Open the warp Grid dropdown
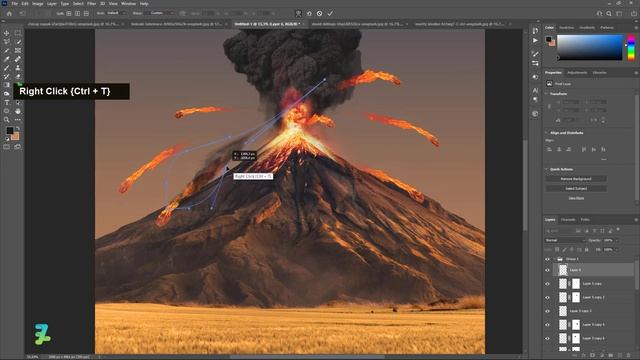The image size is (640, 360). pyautogui.click(x=116, y=13)
